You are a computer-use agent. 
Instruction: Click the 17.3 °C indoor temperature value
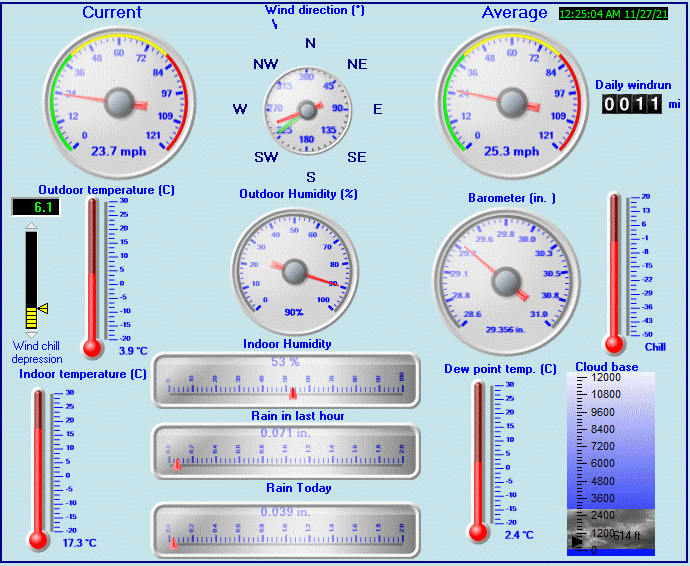point(79,543)
